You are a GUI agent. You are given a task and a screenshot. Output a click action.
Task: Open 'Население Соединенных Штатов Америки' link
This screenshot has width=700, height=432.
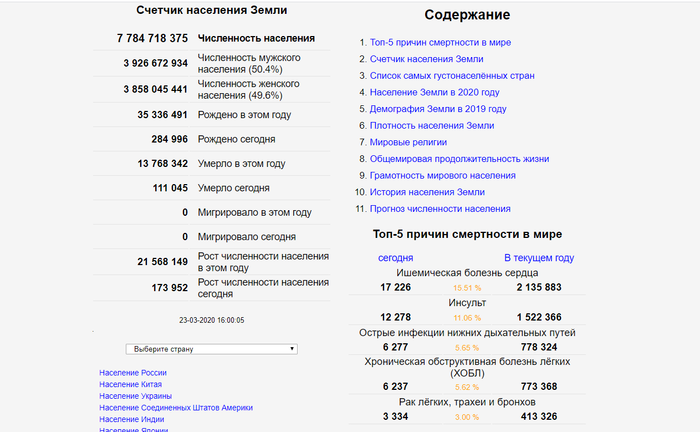[x=176, y=407]
